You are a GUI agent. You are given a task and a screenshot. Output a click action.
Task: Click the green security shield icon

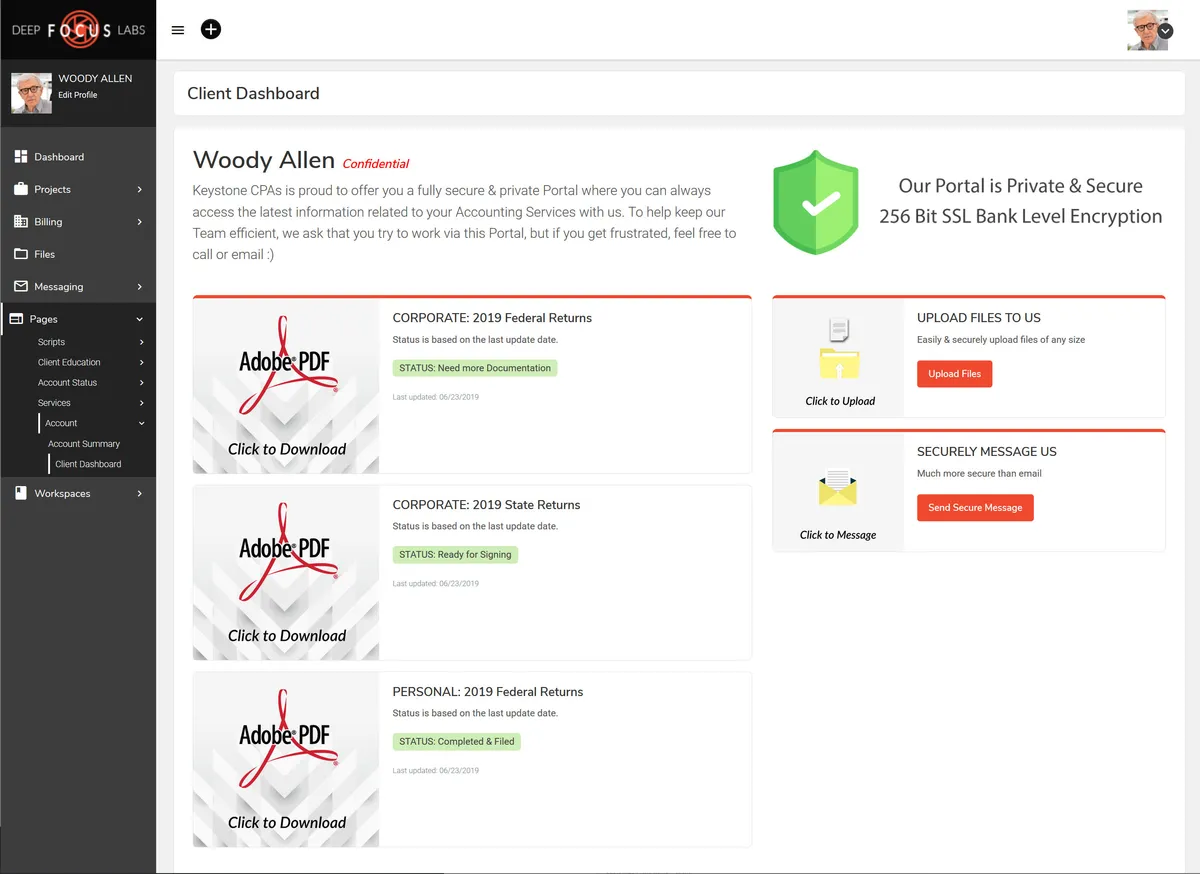pos(816,203)
